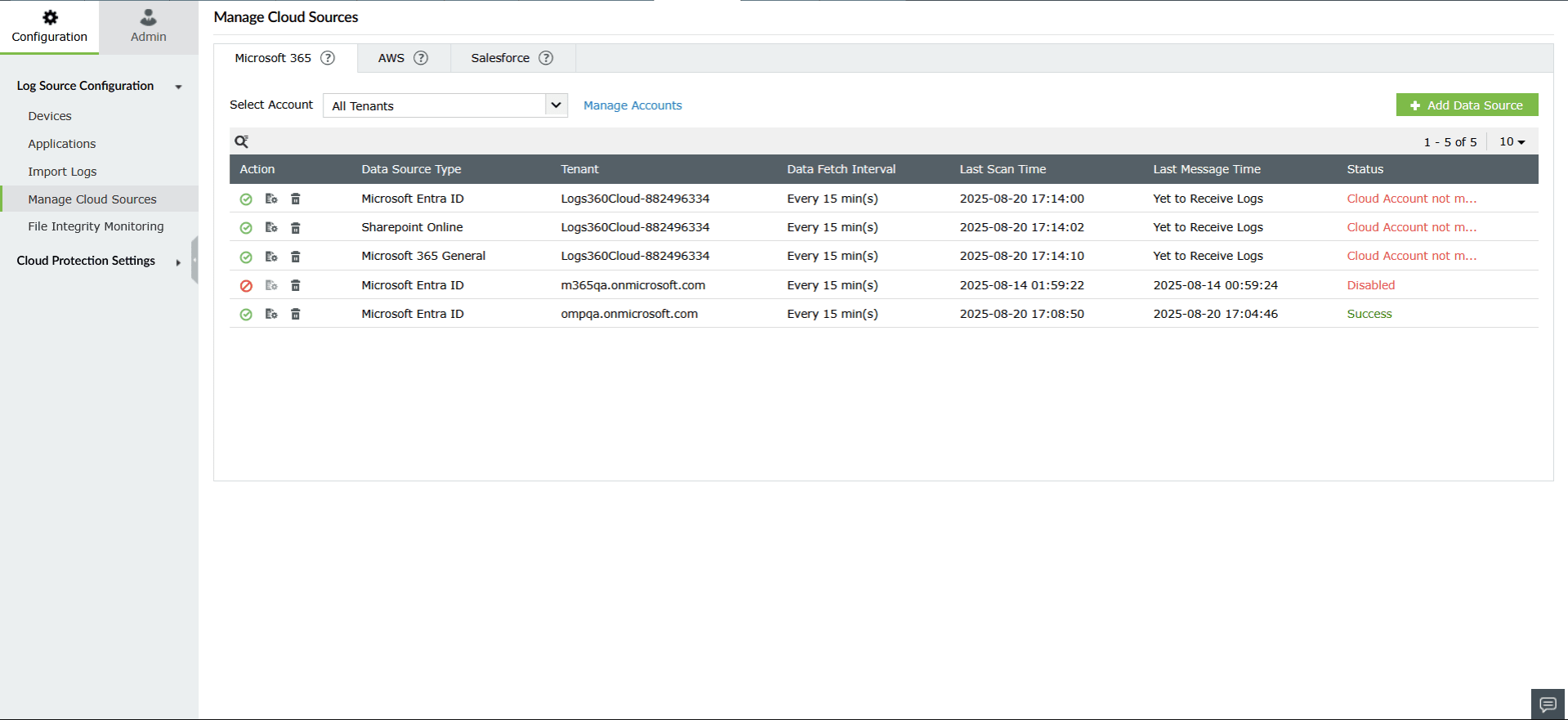Click Add Data Source button
This screenshot has height=720, width=1568.
pos(1467,105)
